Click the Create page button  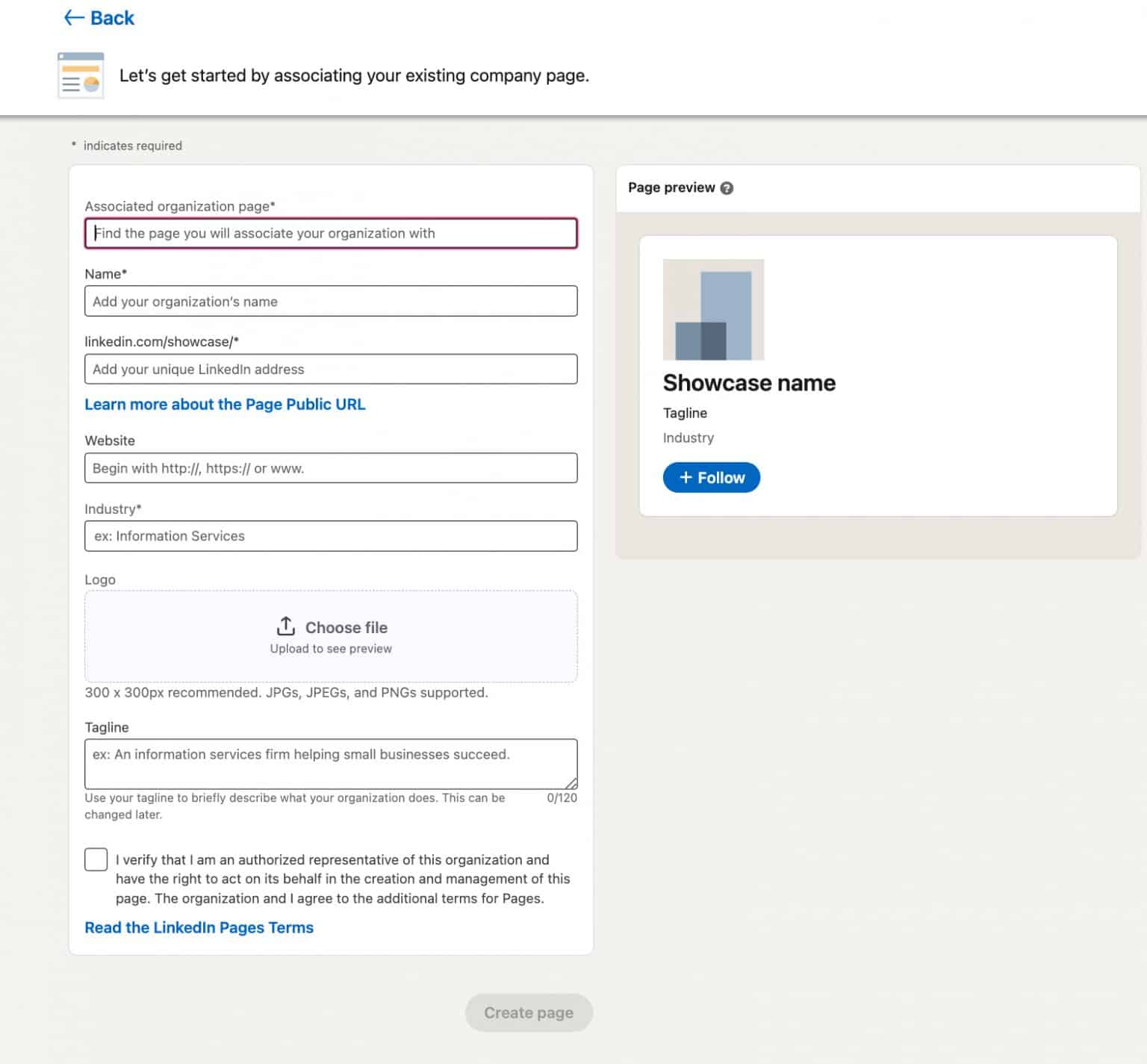529,1012
